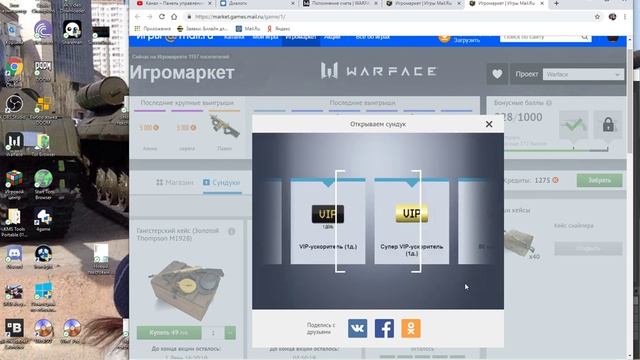Expand the 'Проект' Warface dropdown
This screenshot has width=640, height=360.
click(583, 75)
